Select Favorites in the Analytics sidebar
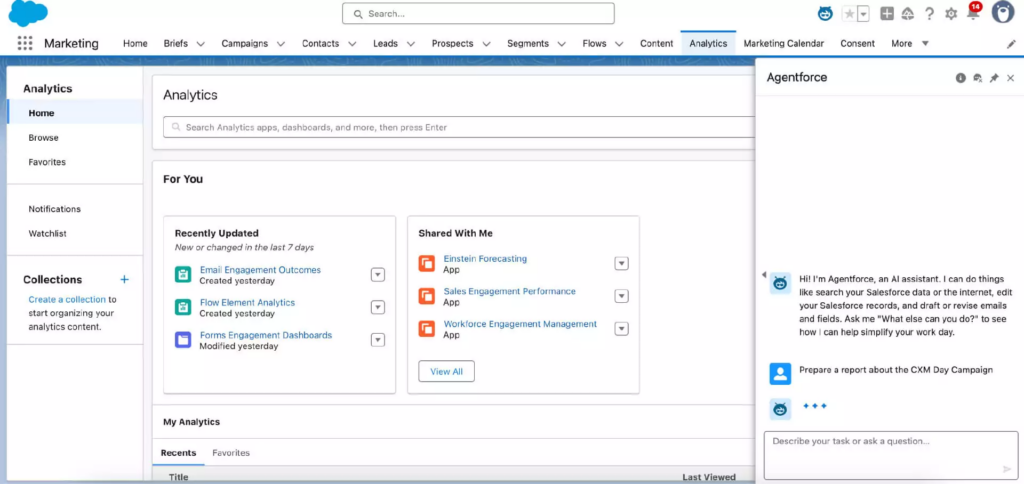1024x484 pixels. point(47,162)
